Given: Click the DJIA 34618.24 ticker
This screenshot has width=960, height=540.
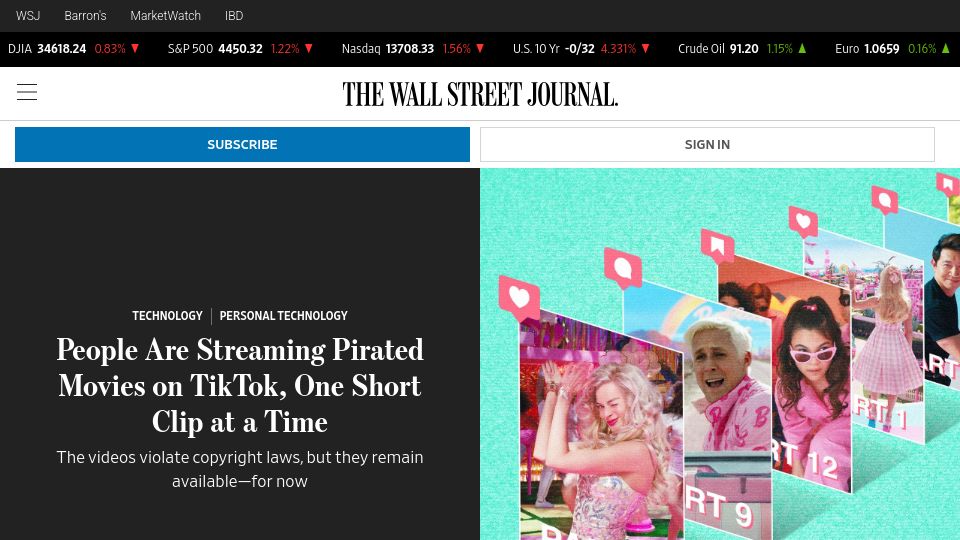Looking at the screenshot, I should tap(73, 48).
